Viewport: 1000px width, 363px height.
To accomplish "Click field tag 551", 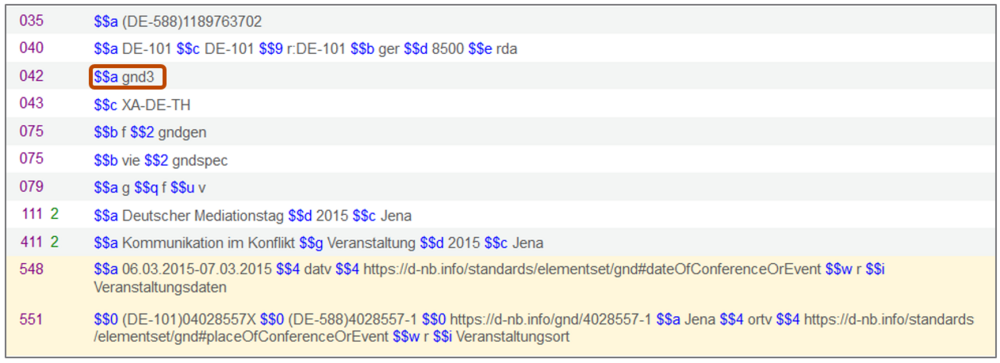I will click(31, 320).
